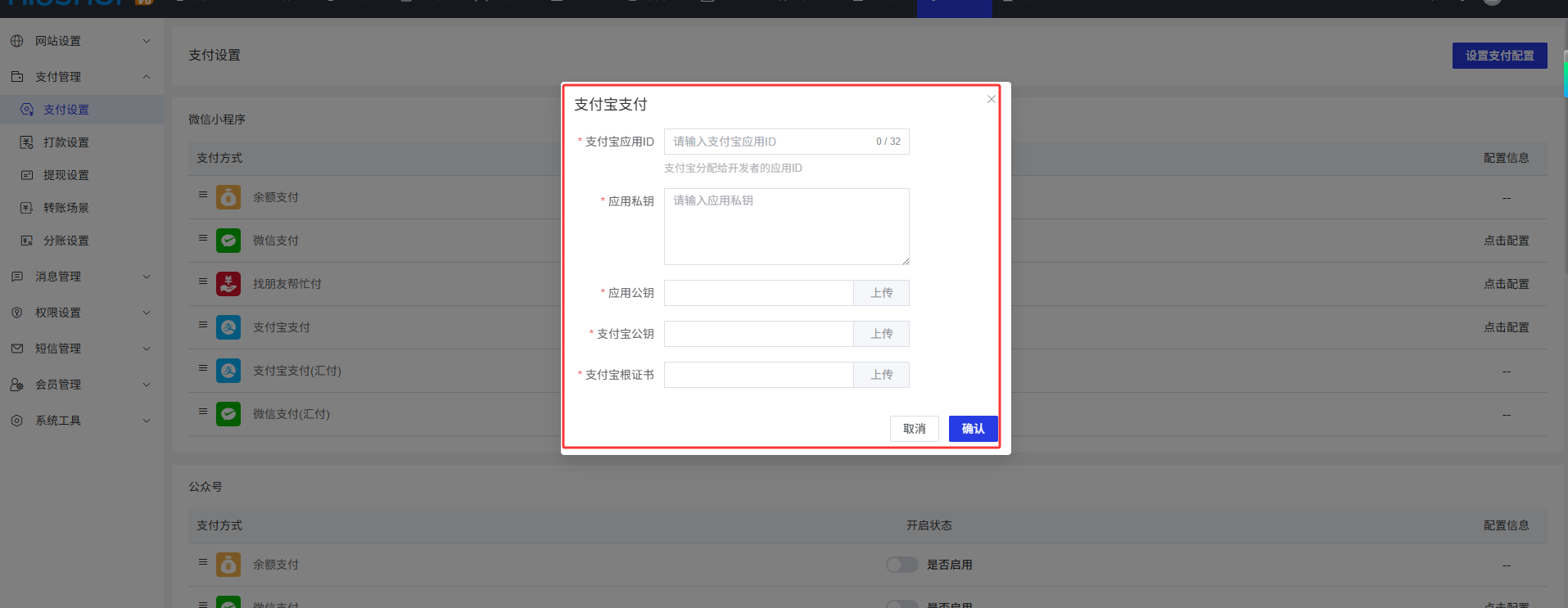
Task: Collapse the 支付管理 menu chevron
Action: pos(147,77)
